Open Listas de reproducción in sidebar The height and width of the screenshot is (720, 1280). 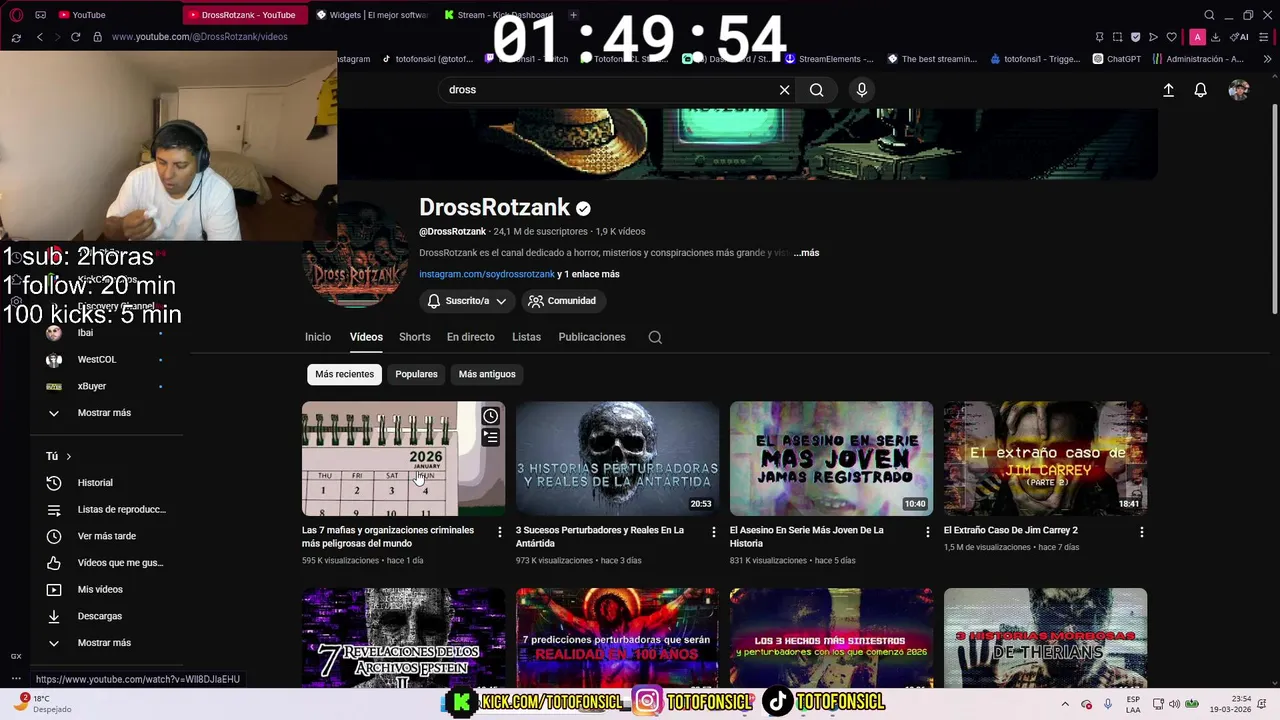[x=105, y=509]
